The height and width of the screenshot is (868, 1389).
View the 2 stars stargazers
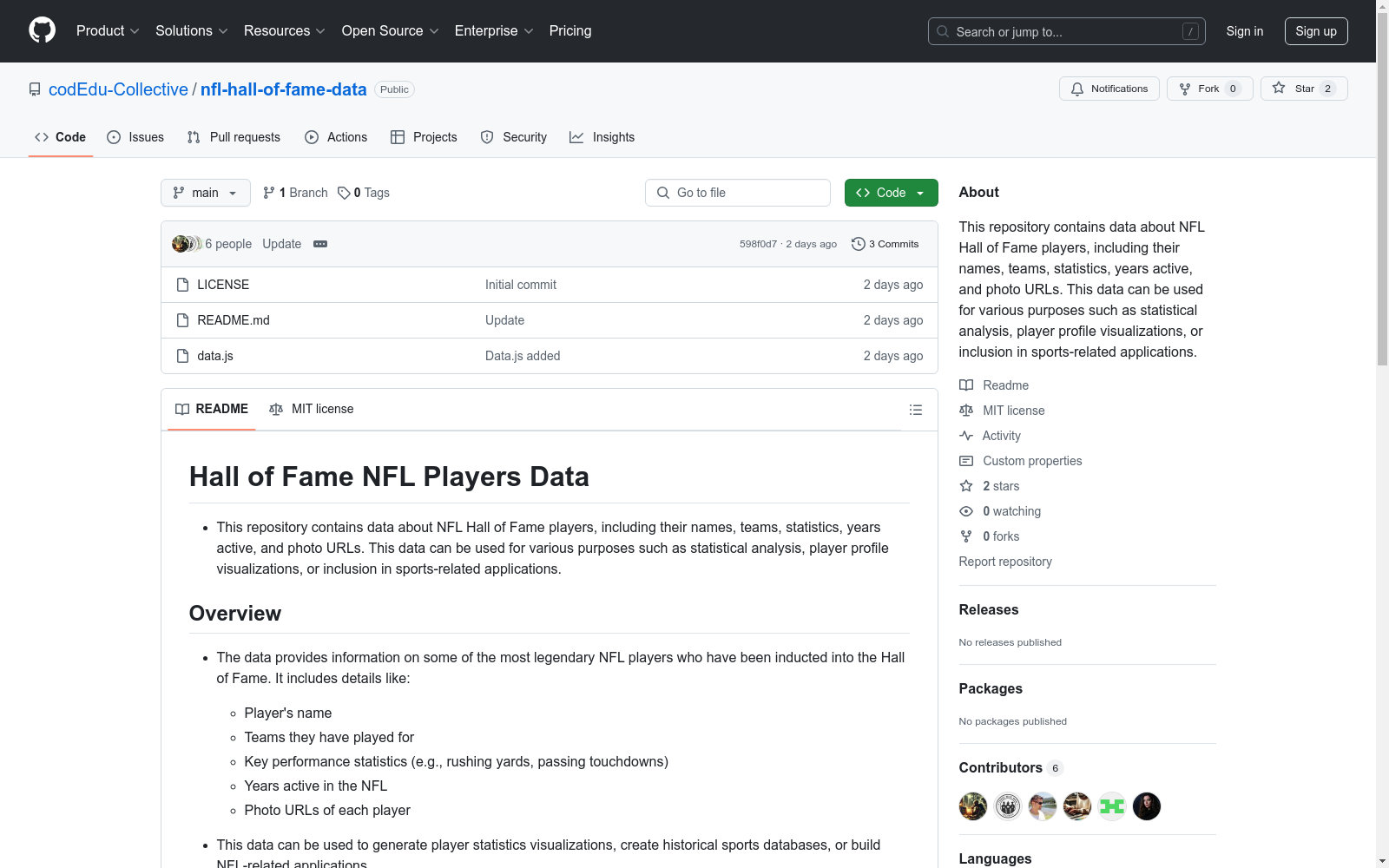click(x=990, y=486)
